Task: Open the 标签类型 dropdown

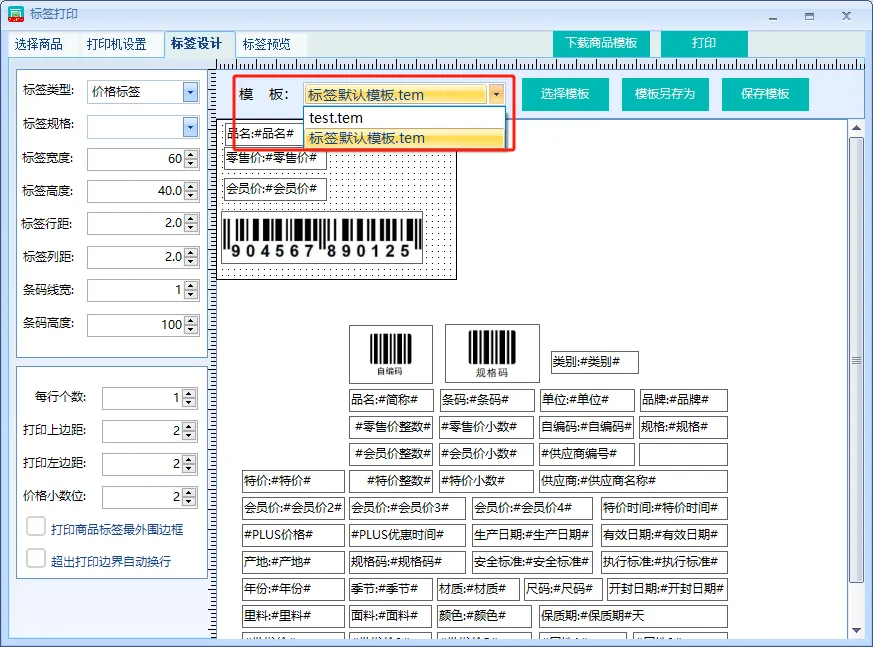Action: 190,92
